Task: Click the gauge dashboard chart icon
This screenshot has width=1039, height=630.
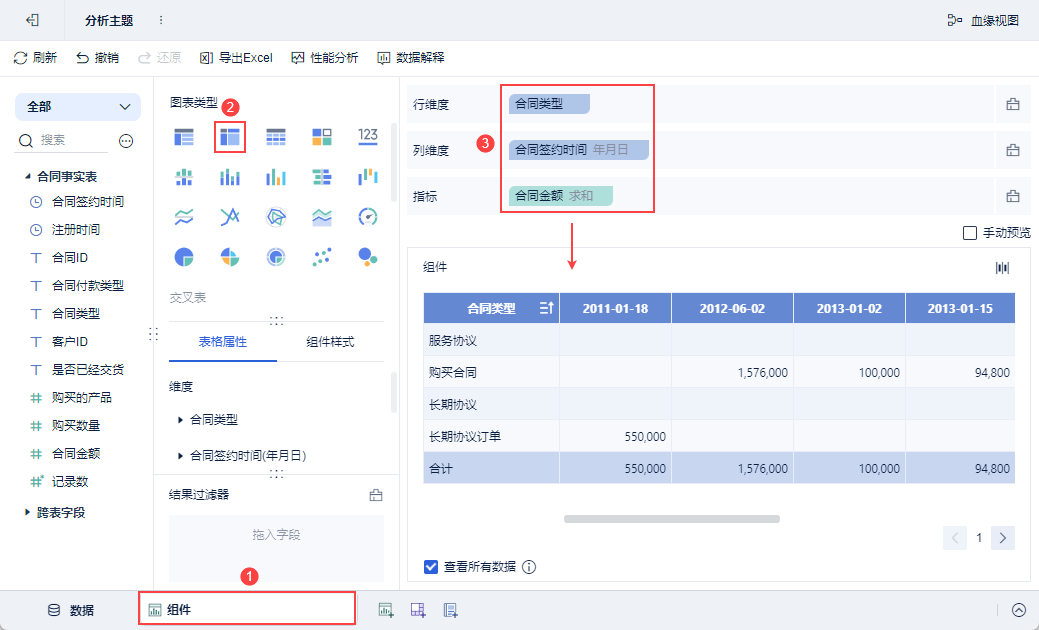Action: click(x=368, y=217)
